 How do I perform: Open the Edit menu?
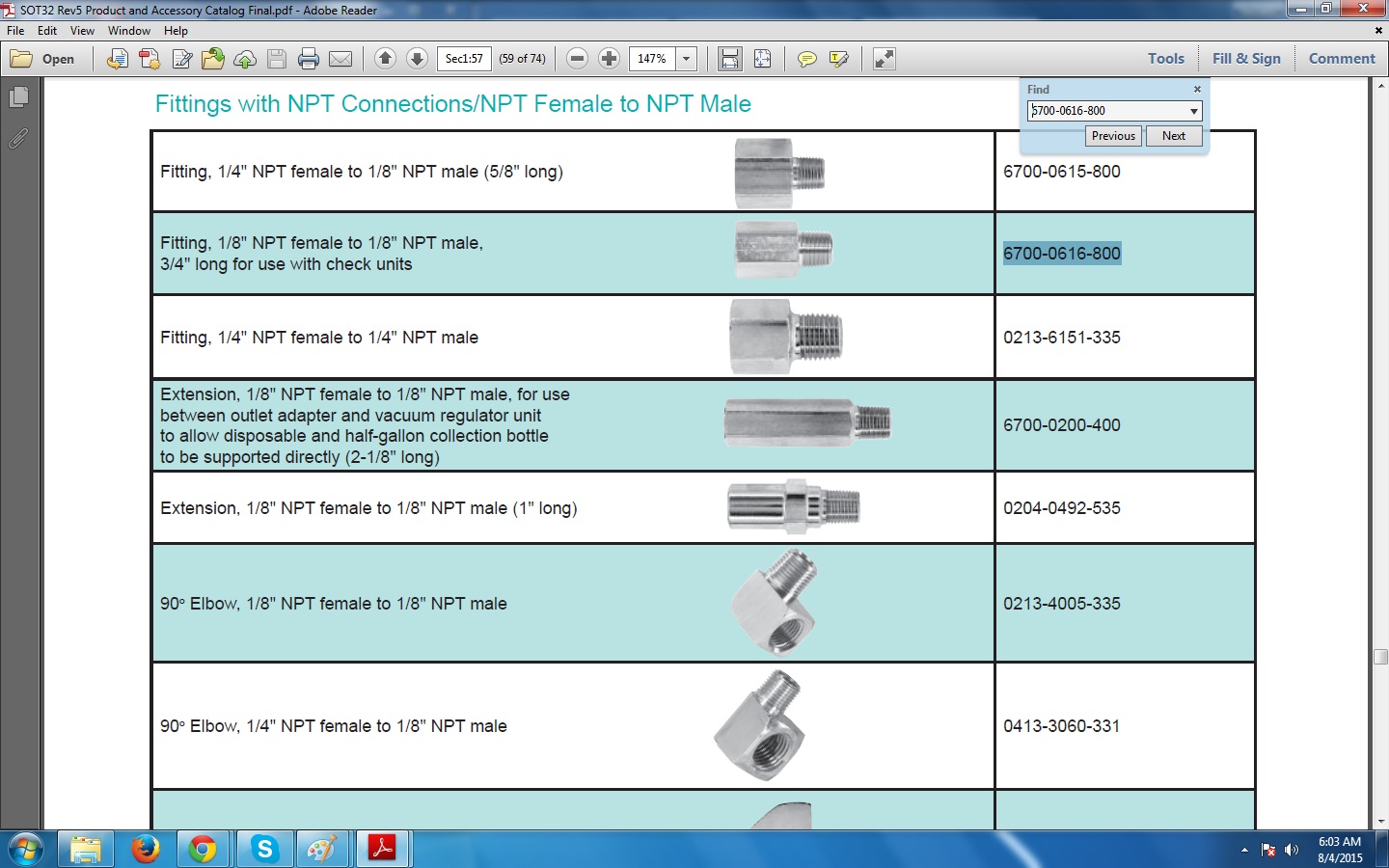click(47, 31)
